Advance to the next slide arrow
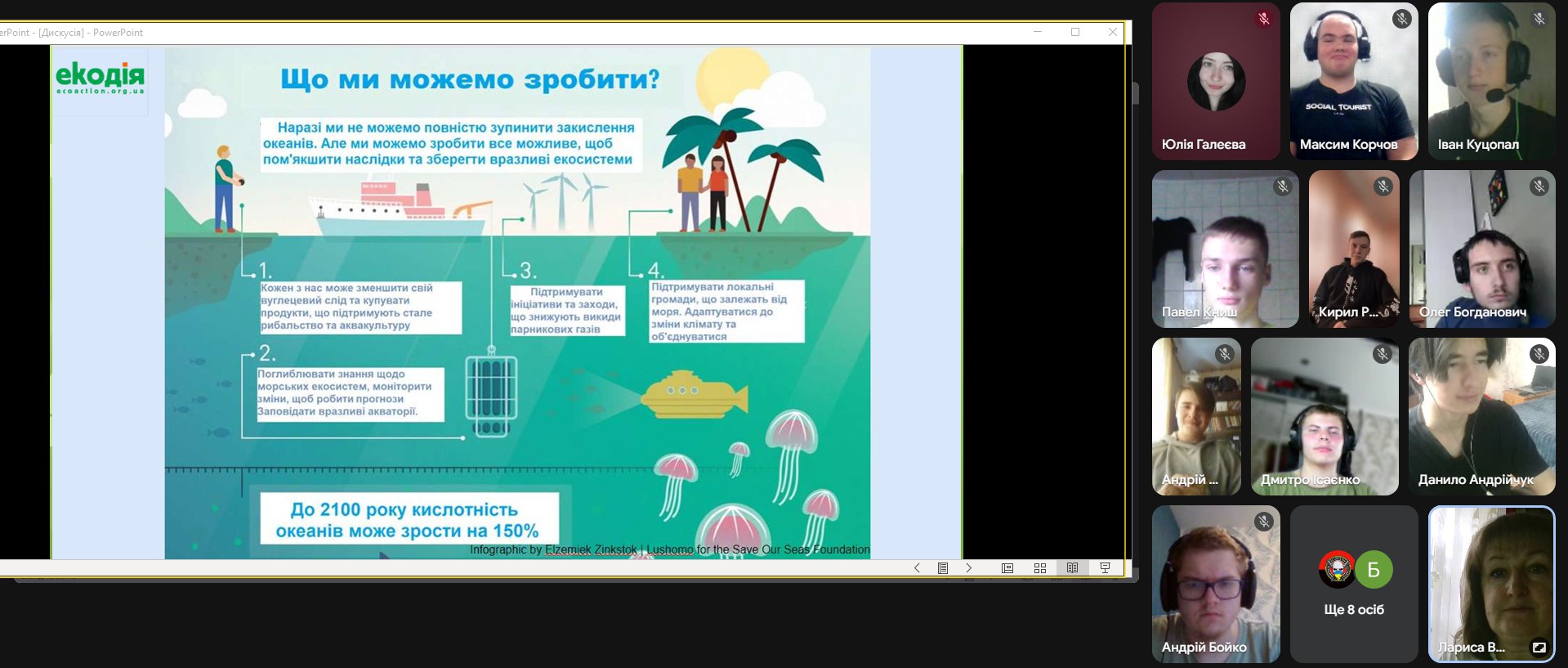The height and width of the screenshot is (668, 1568). click(969, 568)
